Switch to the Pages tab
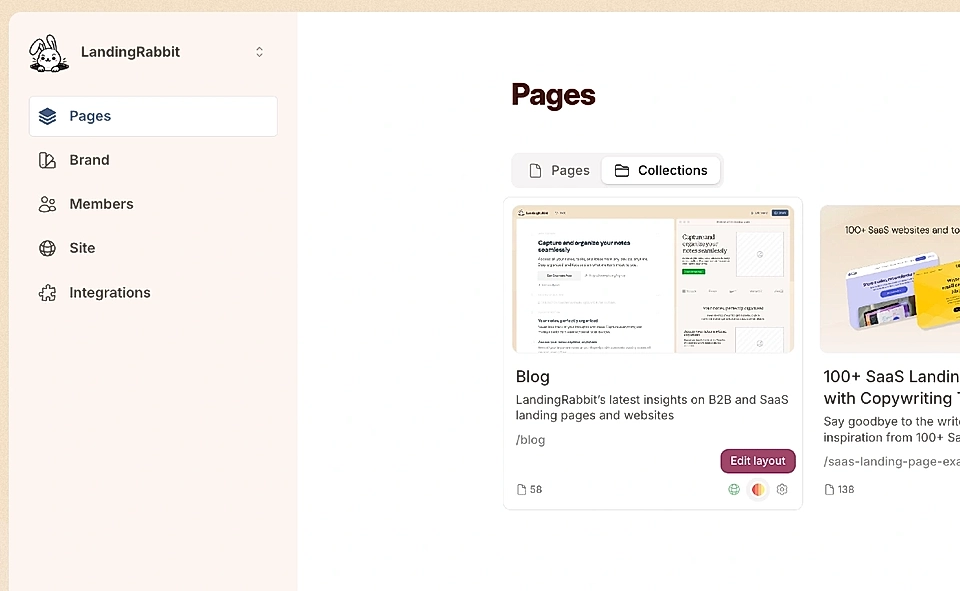The image size is (960, 591). 559,170
